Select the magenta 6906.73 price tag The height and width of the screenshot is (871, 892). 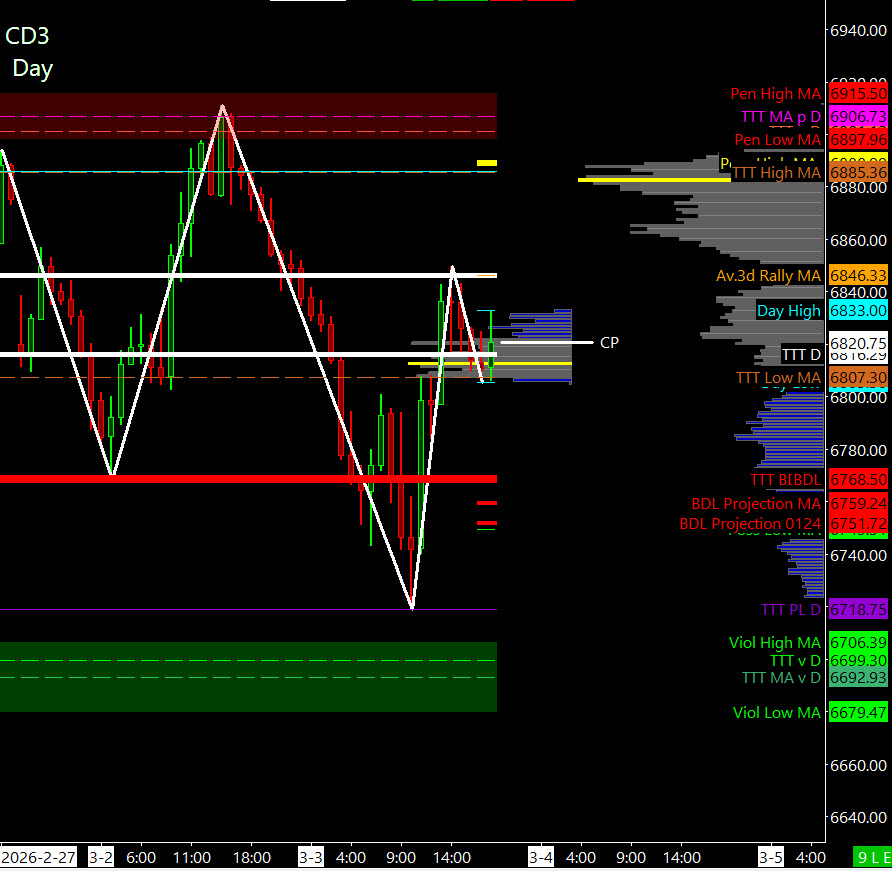click(x=858, y=117)
